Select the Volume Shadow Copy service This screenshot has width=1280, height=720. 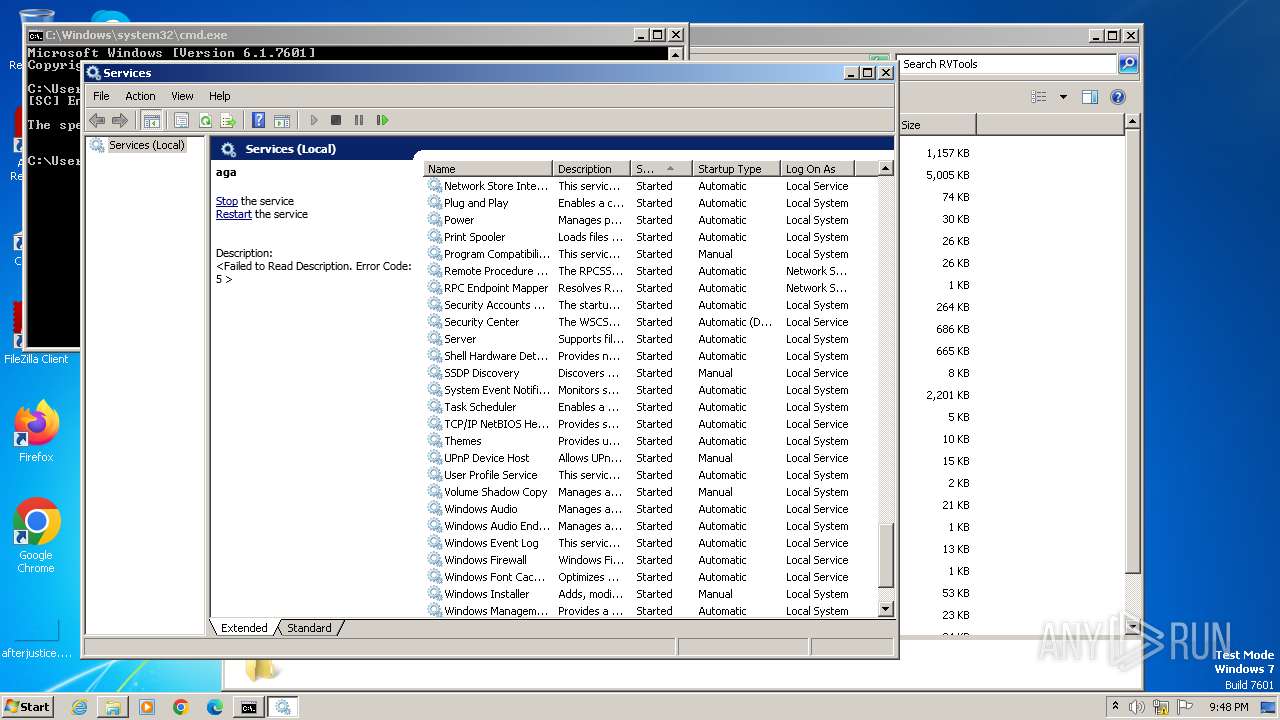coord(650,492)
